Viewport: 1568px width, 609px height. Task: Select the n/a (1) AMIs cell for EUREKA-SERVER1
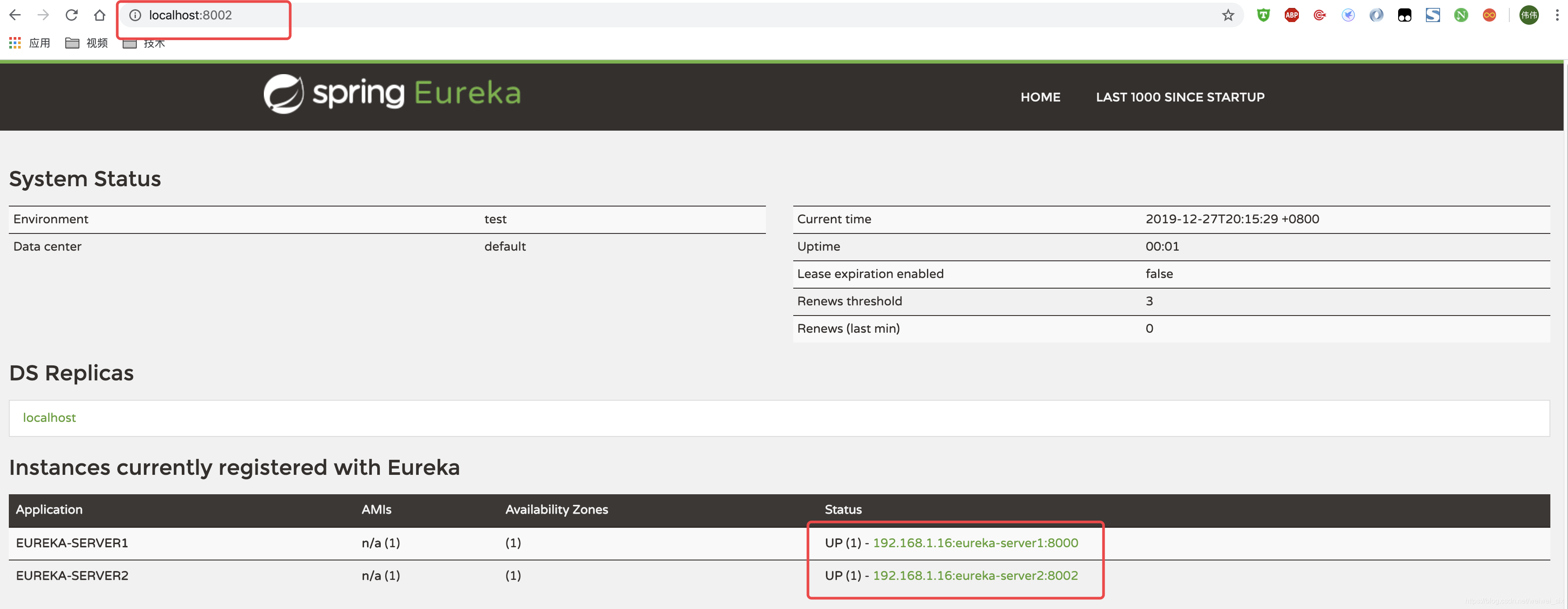380,543
